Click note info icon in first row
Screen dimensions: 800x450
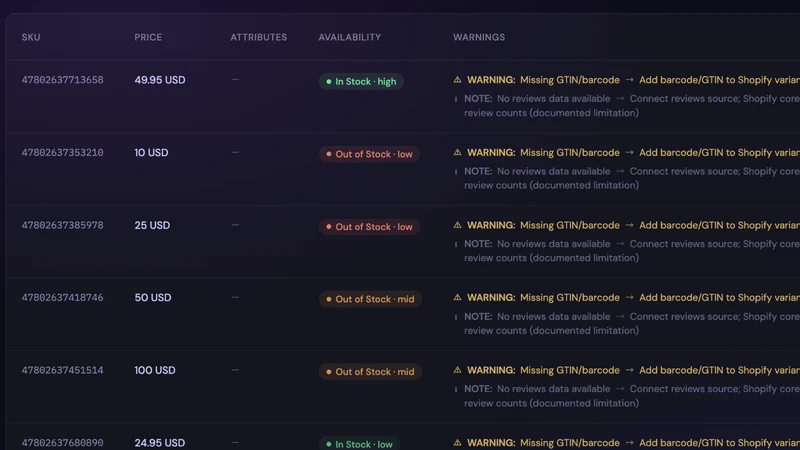click(456, 99)
